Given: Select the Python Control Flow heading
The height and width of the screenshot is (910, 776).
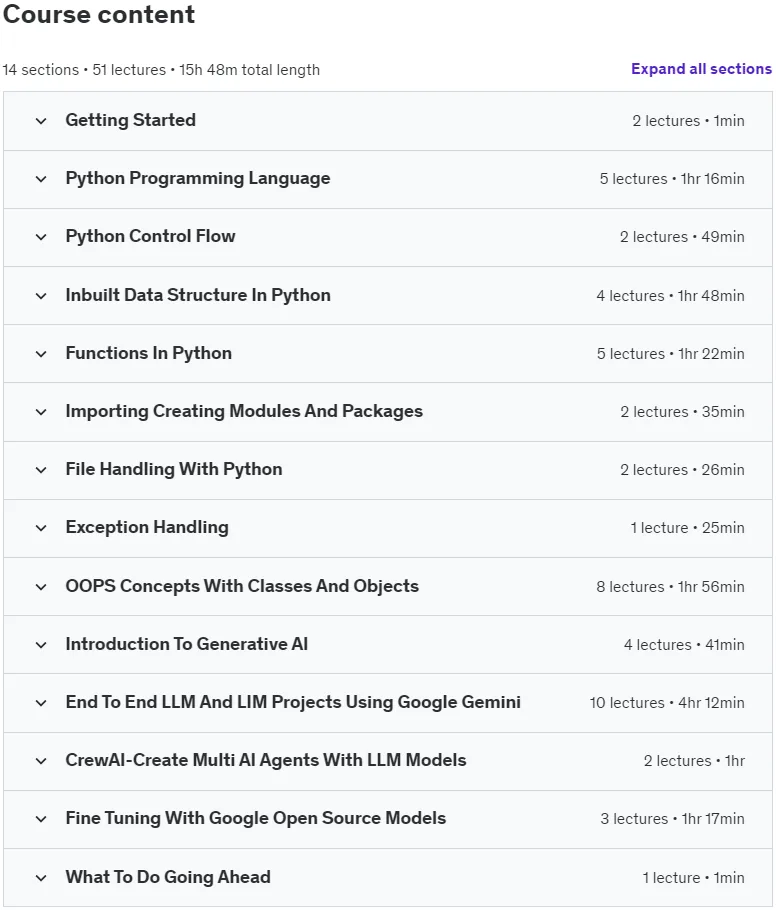Looking at the screenshot, I should 150,236.
